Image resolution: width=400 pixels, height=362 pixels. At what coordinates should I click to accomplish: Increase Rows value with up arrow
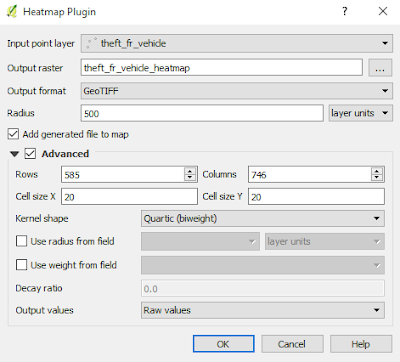(190, 171)
